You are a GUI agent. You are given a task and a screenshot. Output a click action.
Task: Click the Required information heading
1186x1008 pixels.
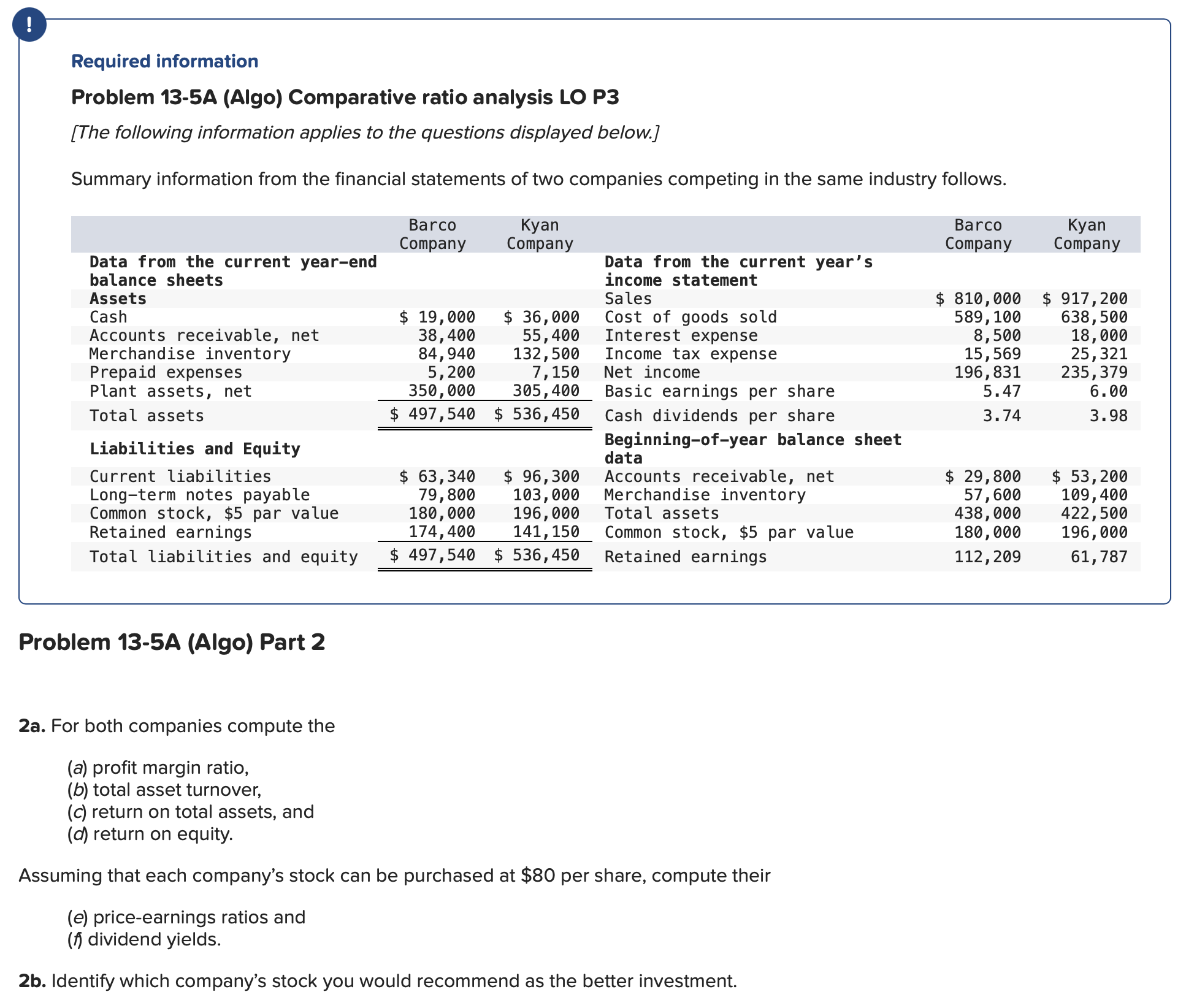tap(164, 61)
